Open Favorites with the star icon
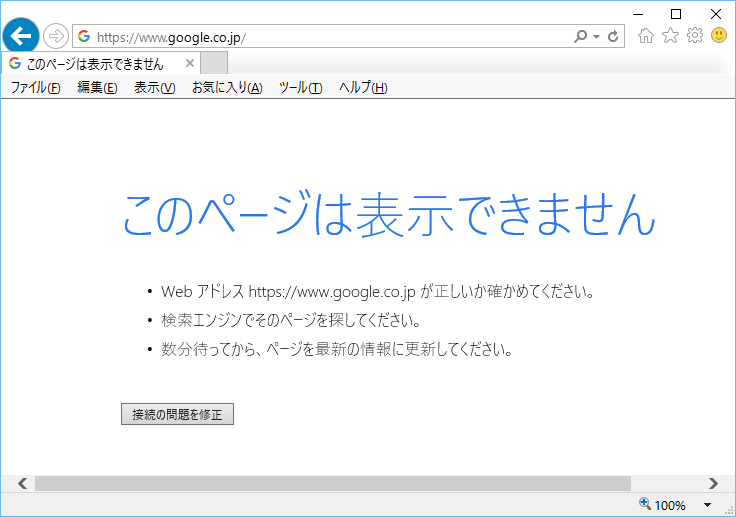The height and width of the screenshot is (517, 736). 670,36
